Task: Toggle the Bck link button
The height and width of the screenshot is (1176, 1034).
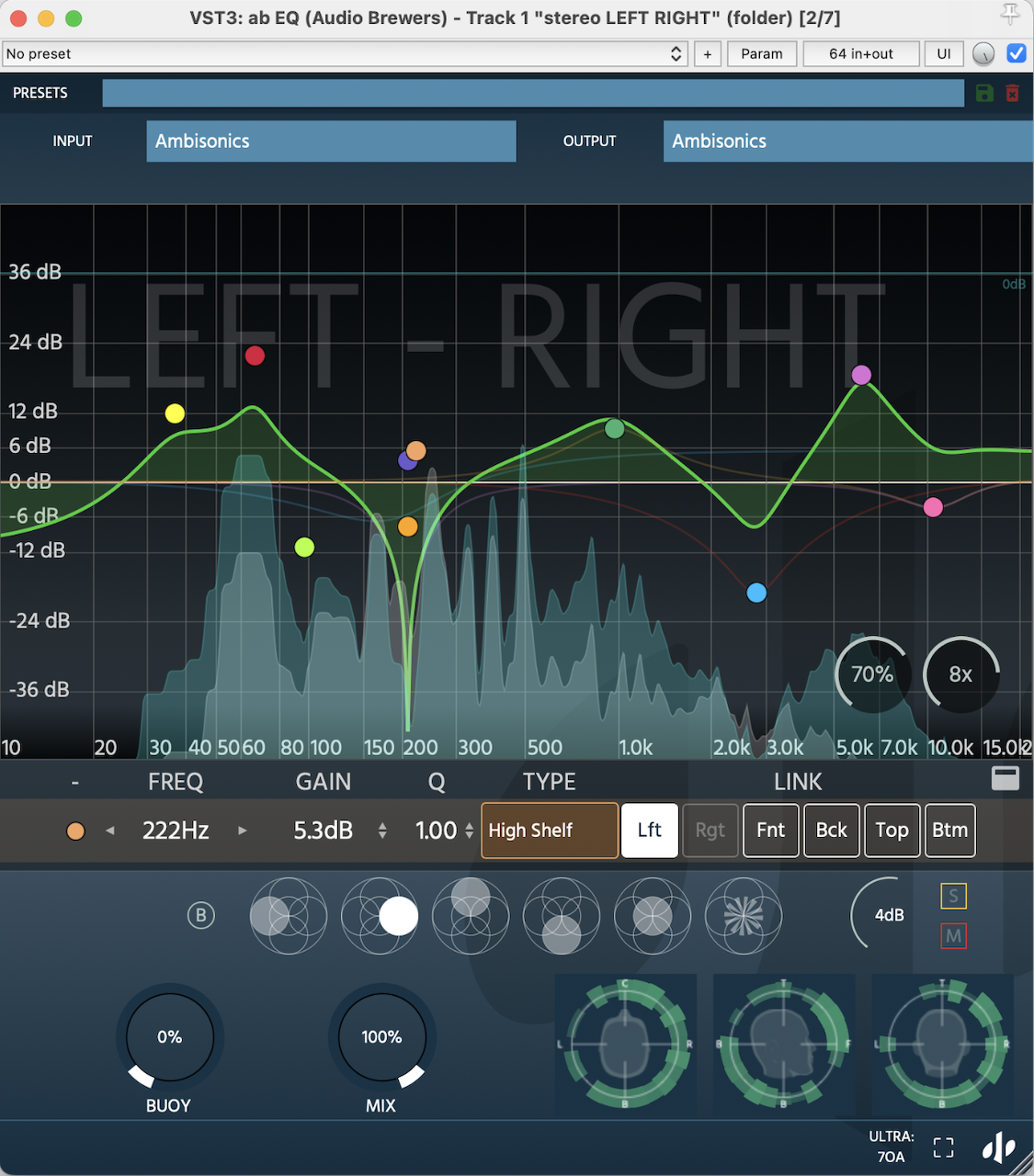Action: (832, 831)
